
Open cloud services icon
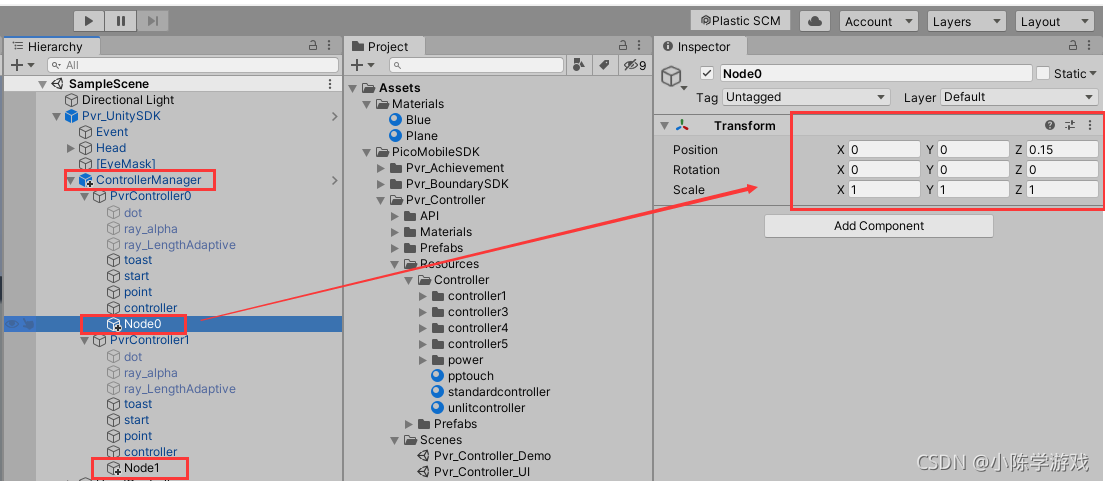click(x=815, y=21)
